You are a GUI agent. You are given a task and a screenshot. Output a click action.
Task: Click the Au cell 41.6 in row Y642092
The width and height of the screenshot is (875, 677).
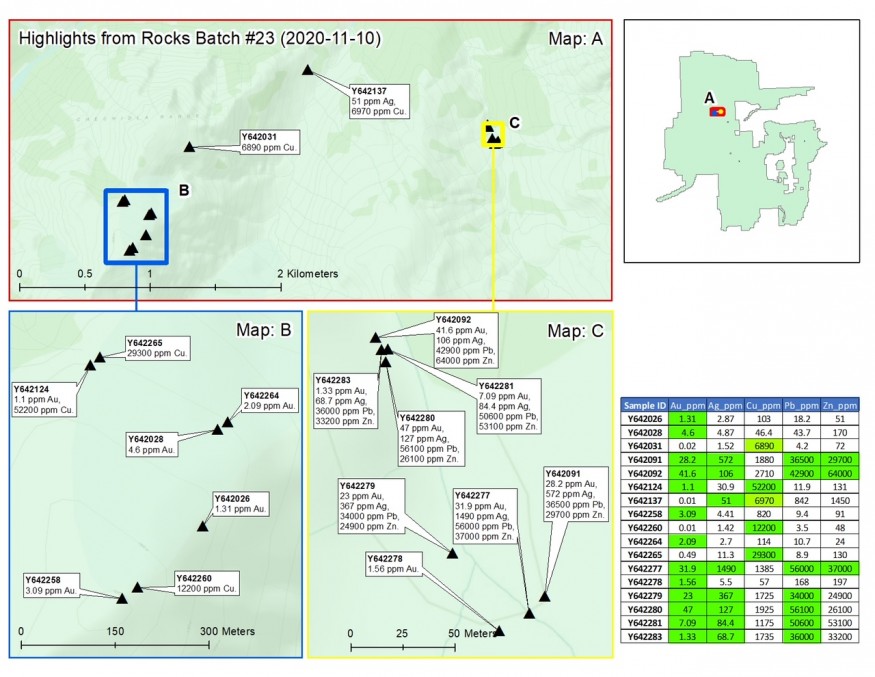[x=688, y=473]
